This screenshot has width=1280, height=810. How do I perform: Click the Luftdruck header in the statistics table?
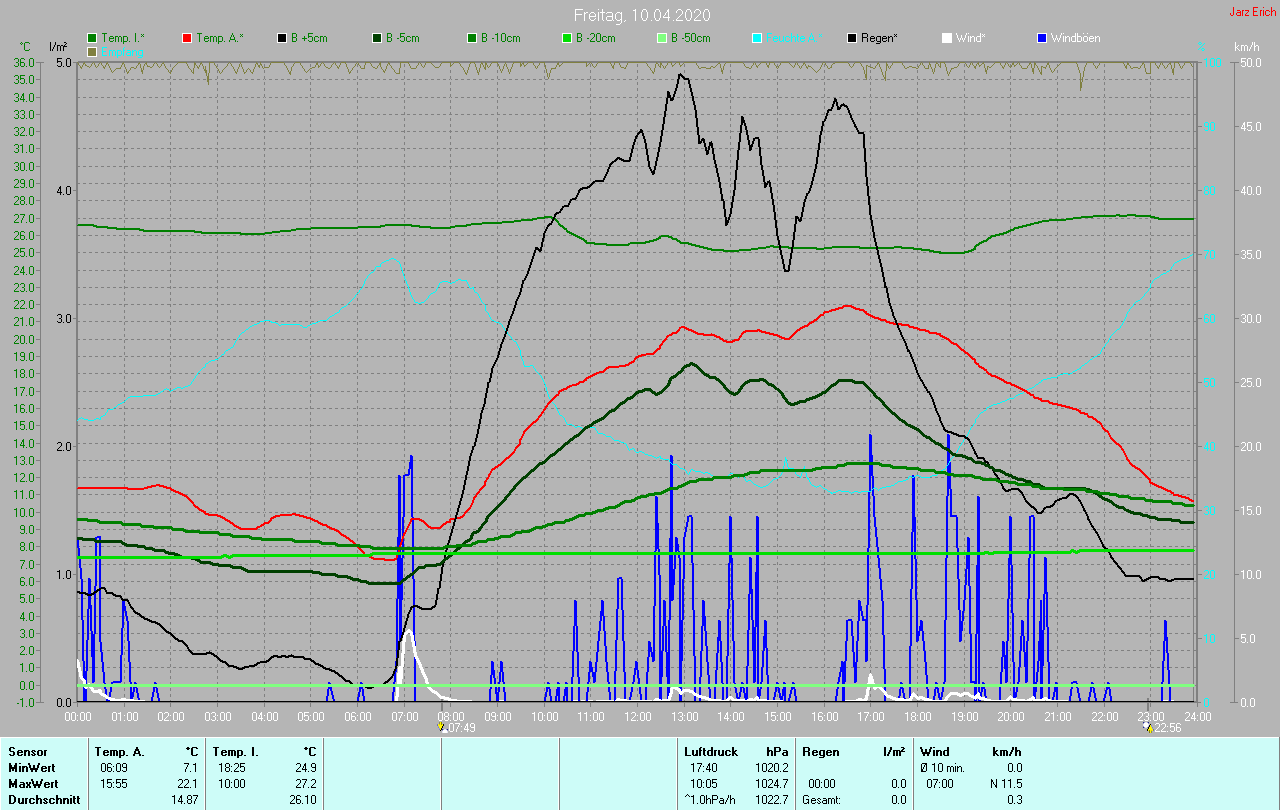tap(710, 751)
